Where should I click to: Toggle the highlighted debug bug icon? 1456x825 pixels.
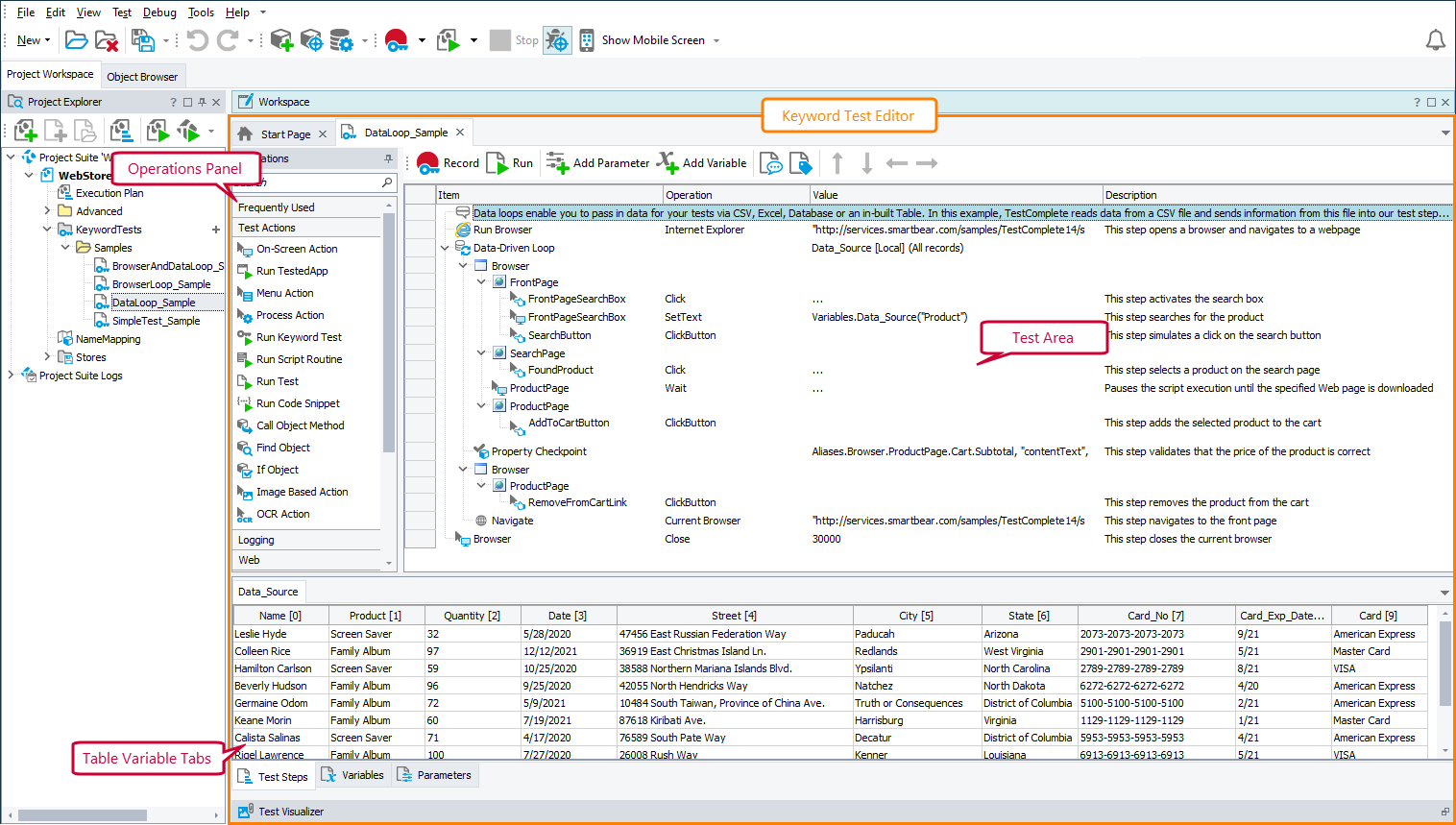557,39
